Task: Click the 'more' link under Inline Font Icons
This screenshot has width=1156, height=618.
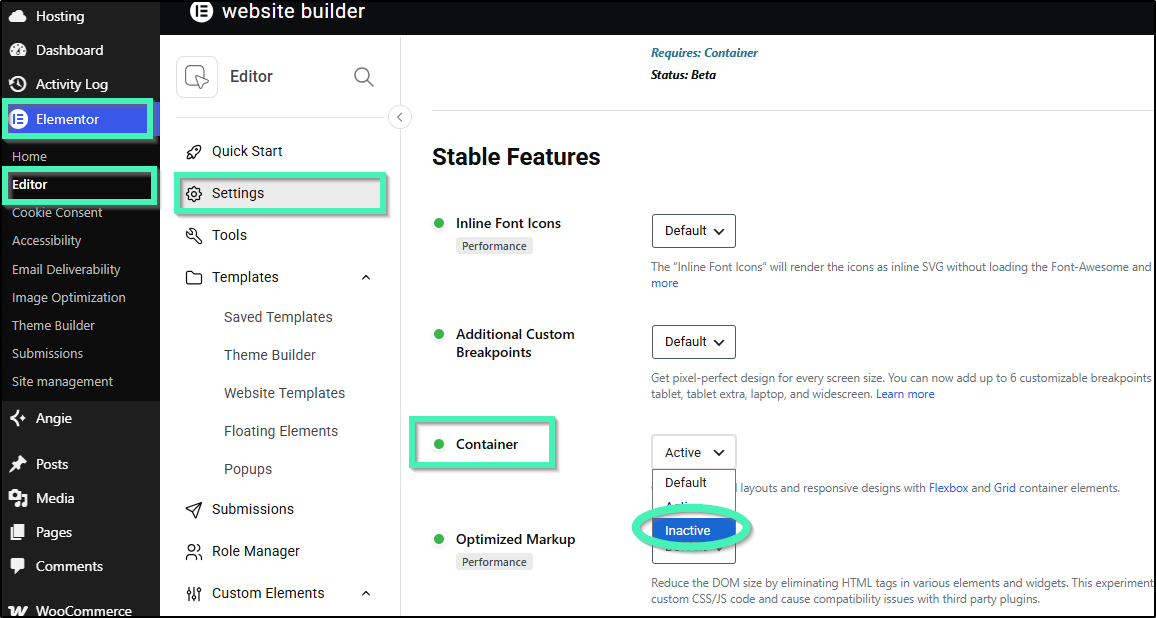Action: [664, 283]
